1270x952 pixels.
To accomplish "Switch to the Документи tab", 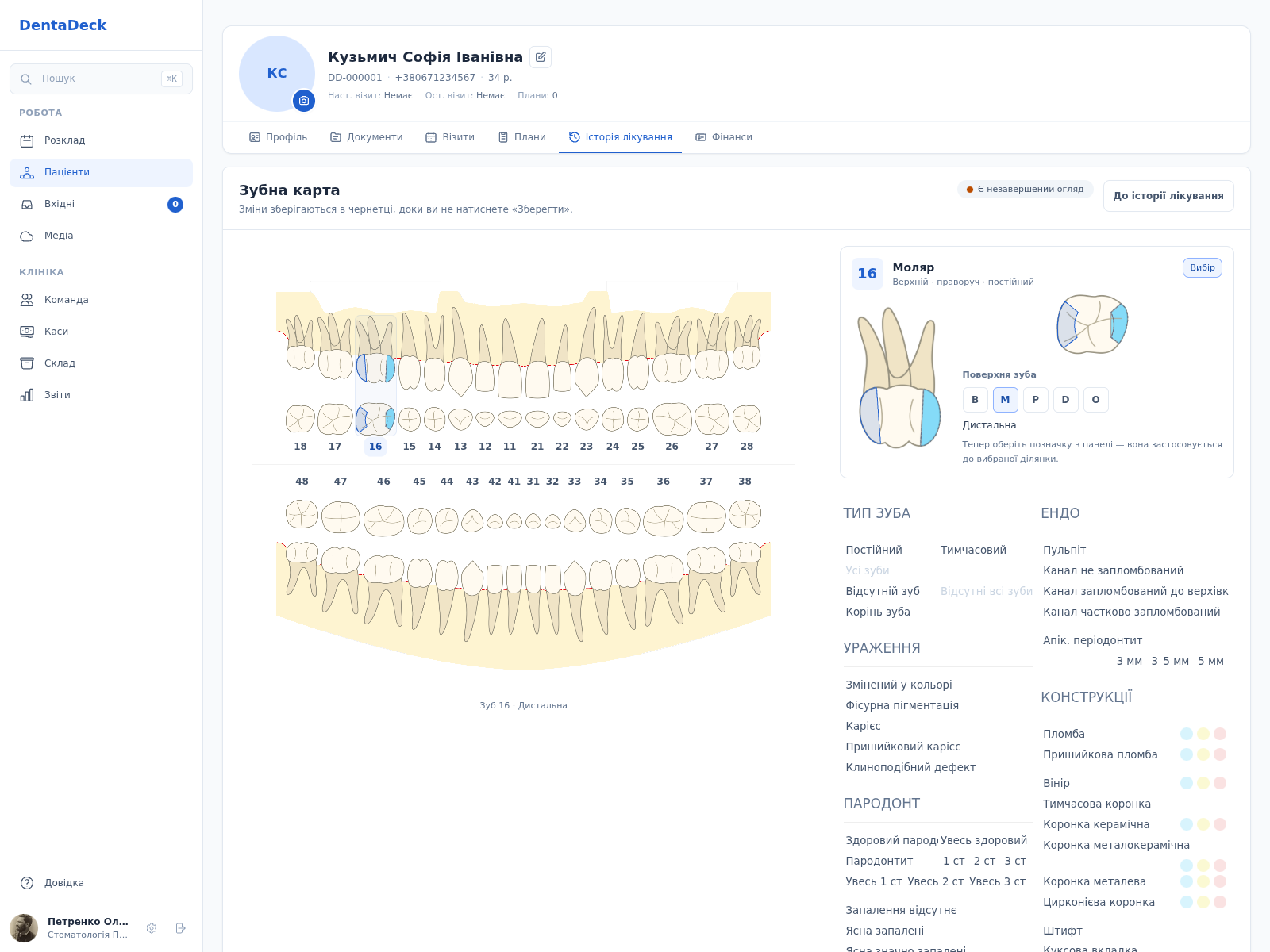I will [x=367, y=137].
